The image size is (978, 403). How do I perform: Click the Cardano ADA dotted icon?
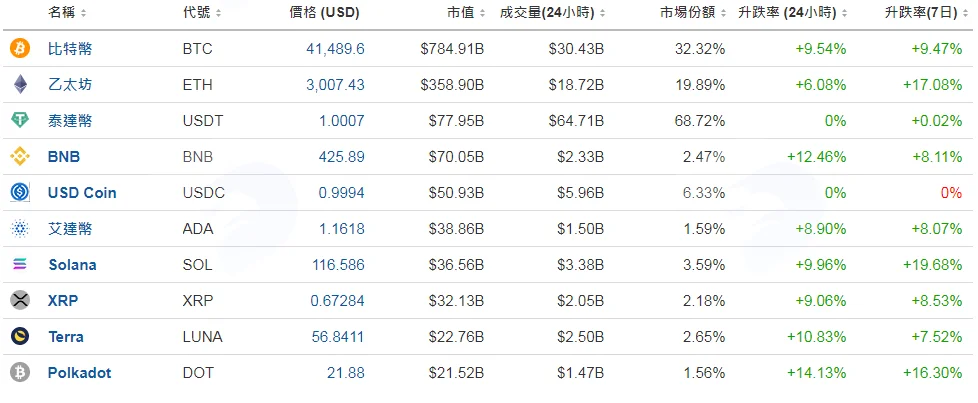(x=20, y=229)
